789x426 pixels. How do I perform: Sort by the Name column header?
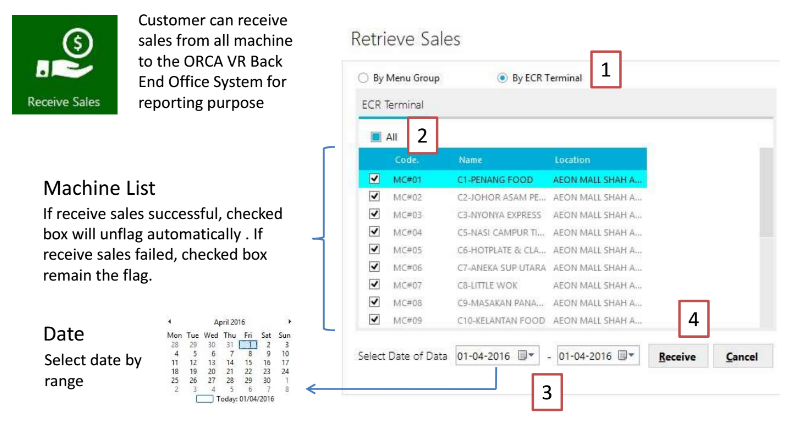[x=470, y=159]
